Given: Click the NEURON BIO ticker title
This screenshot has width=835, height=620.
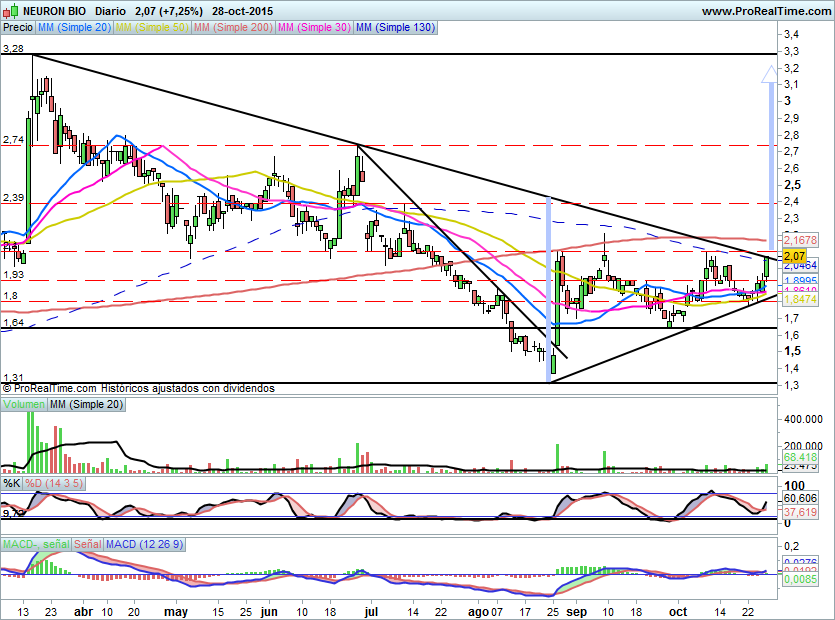Looking at the screenshot, I should (x=56, y=11).
